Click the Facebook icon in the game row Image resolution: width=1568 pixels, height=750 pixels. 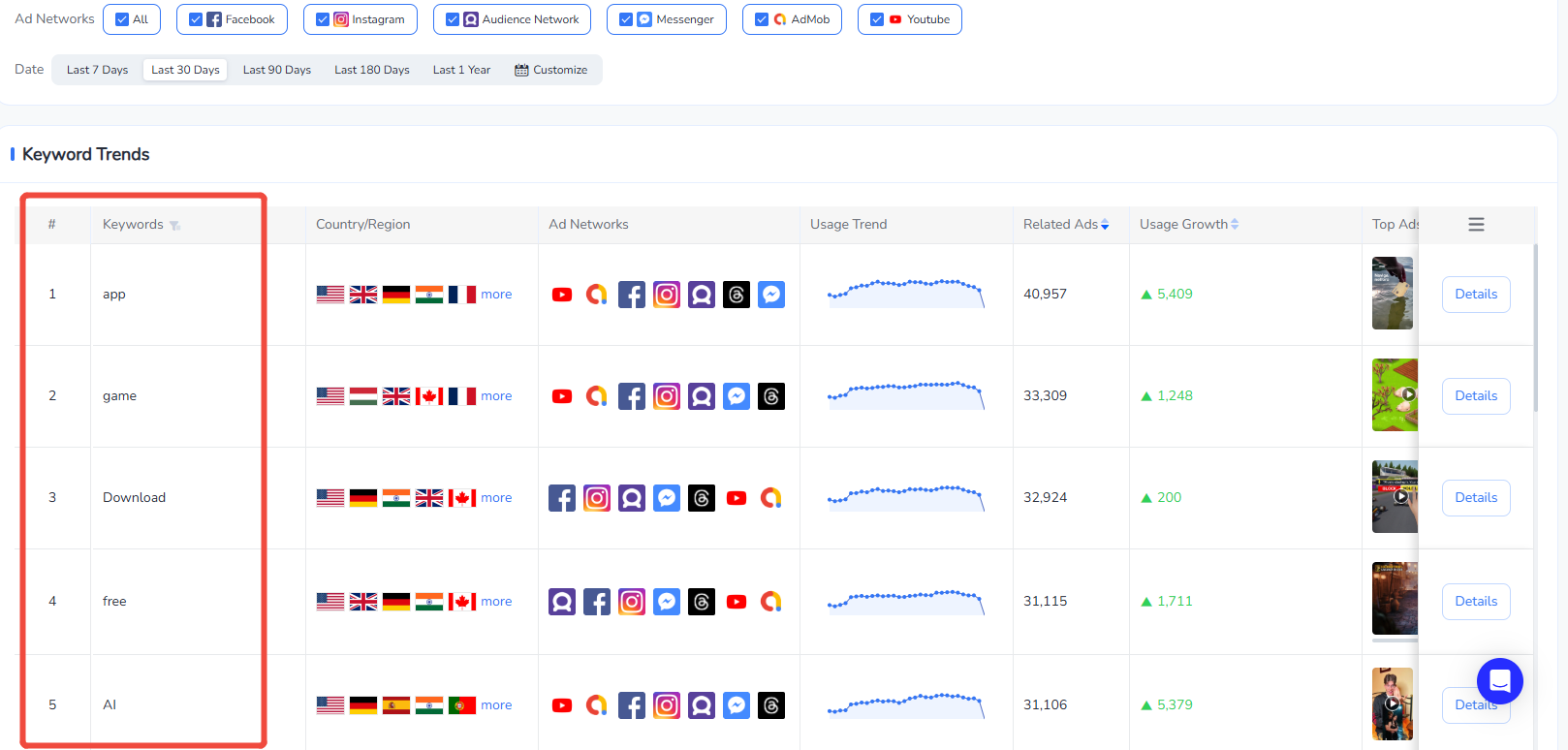632,396
